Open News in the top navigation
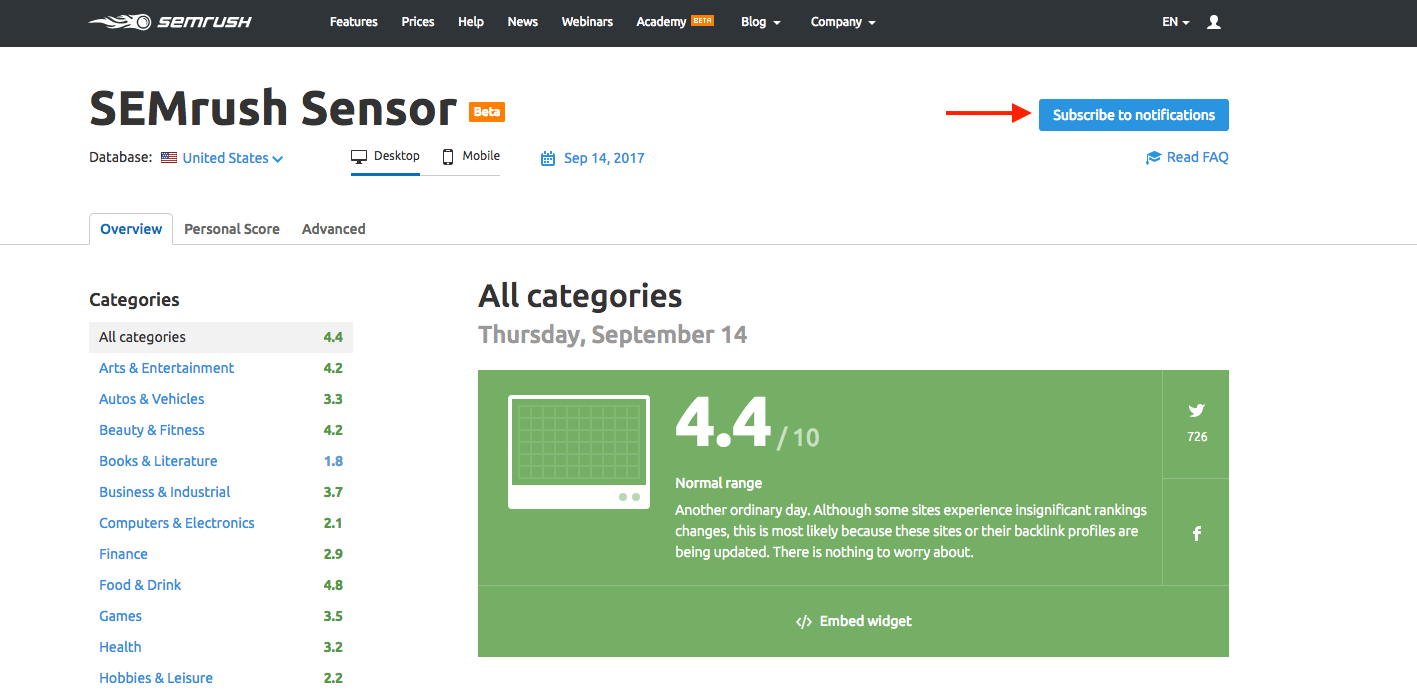The image size is (1417, 698). 523,22
